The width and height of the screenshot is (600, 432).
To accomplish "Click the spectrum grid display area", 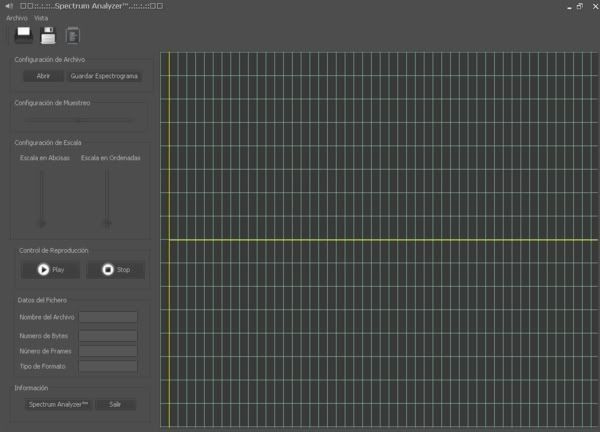I will 380,240.
